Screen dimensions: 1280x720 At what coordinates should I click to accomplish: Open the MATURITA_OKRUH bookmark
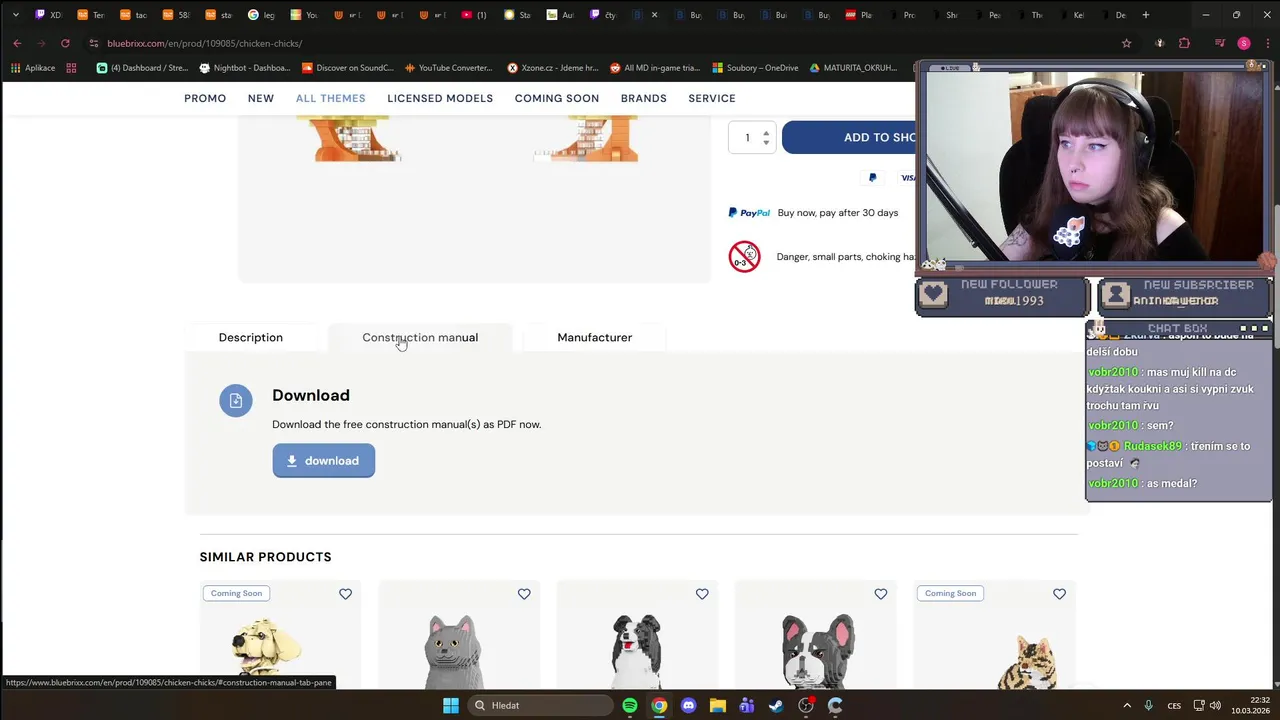pyautogui.click(x=853, y=68)
